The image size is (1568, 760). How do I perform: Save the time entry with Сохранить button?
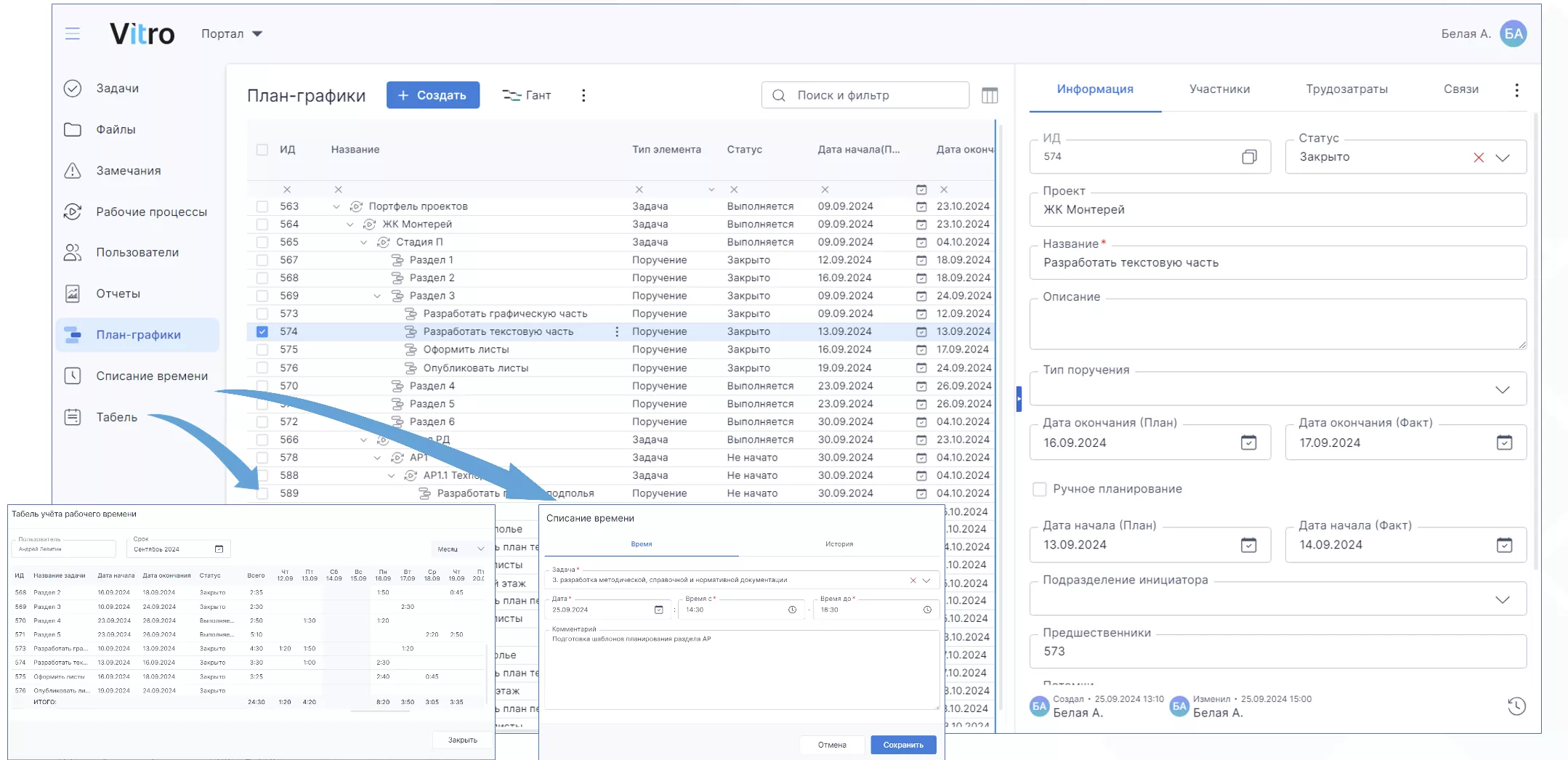click(902, 744)
